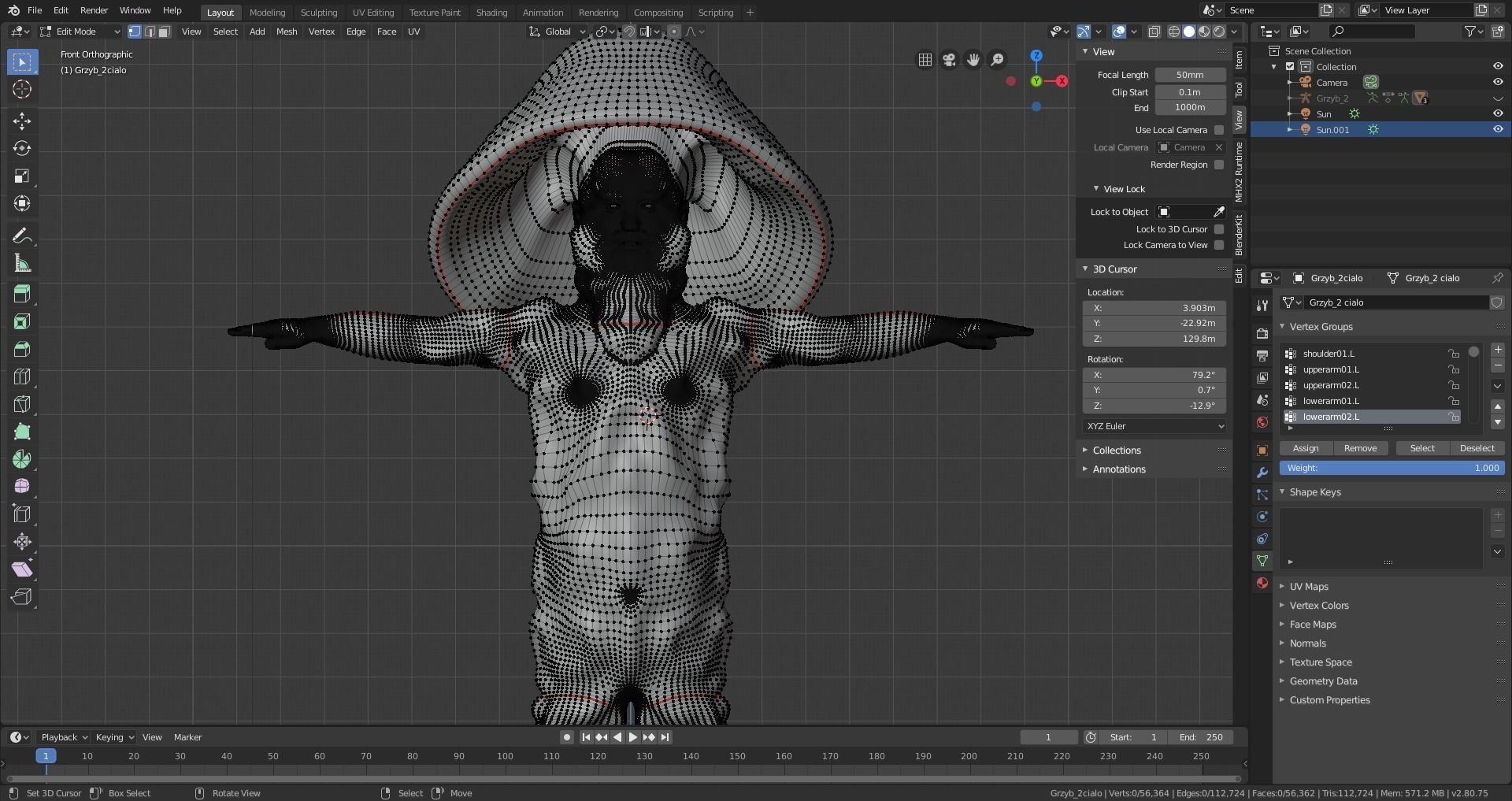The image size is (1512, 801).
Task: Expand the Geometry Data panel
Action: (x=1323, y=681)
